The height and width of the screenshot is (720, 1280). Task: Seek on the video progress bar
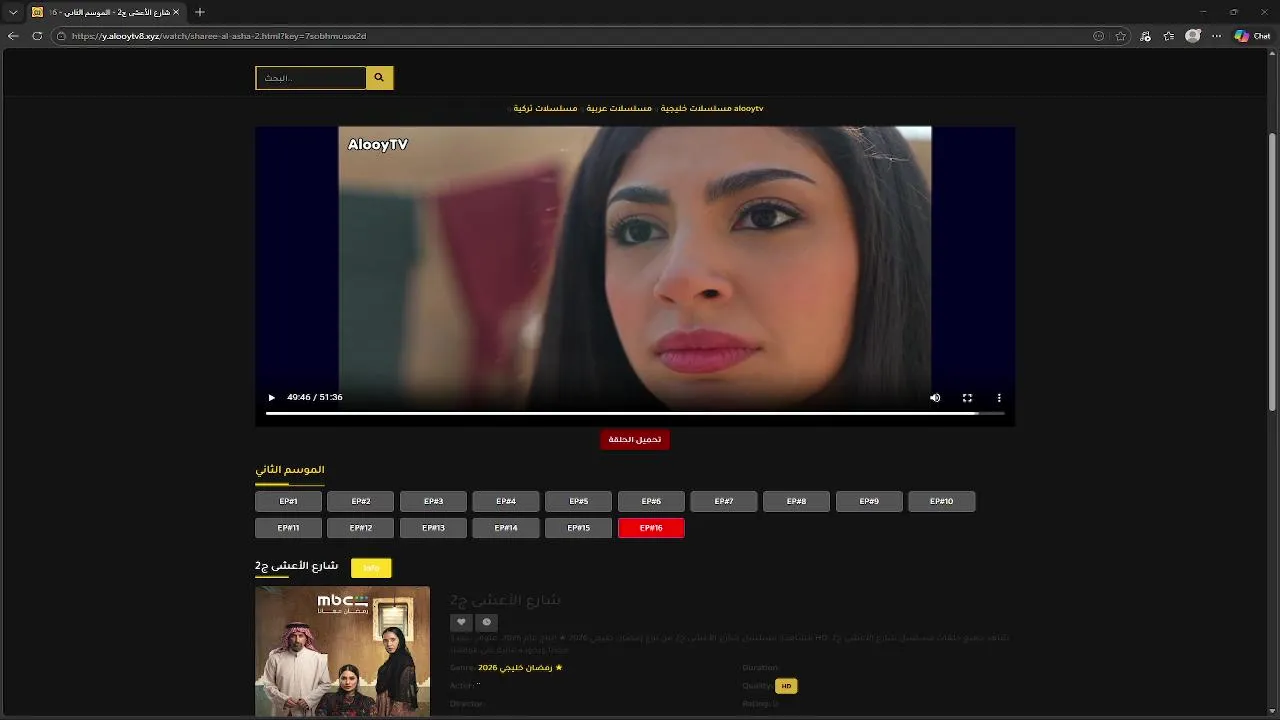click(x=635, y=413)
